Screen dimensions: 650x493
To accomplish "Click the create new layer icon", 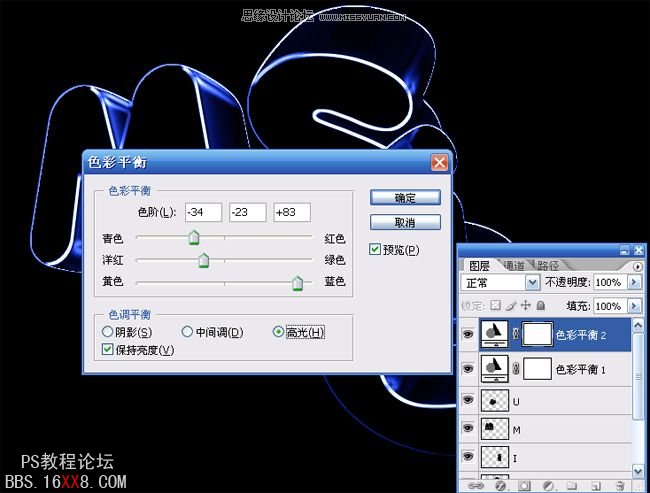I will pos(596,486).
